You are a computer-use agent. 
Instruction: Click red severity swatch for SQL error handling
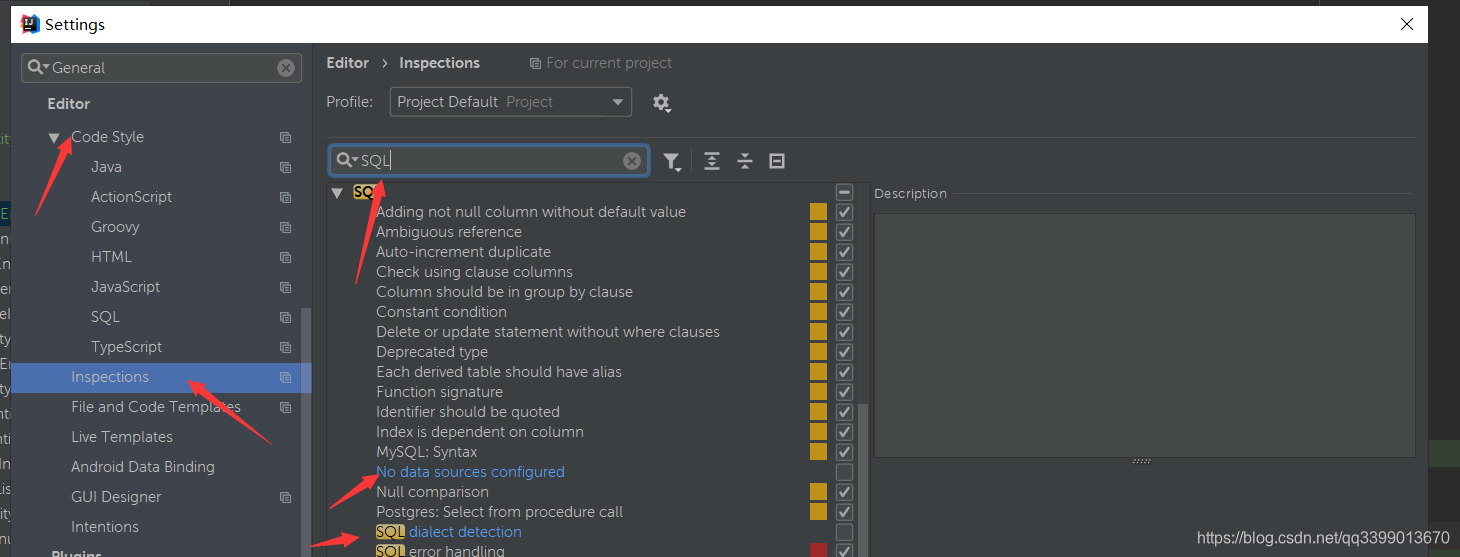point(818,551)
